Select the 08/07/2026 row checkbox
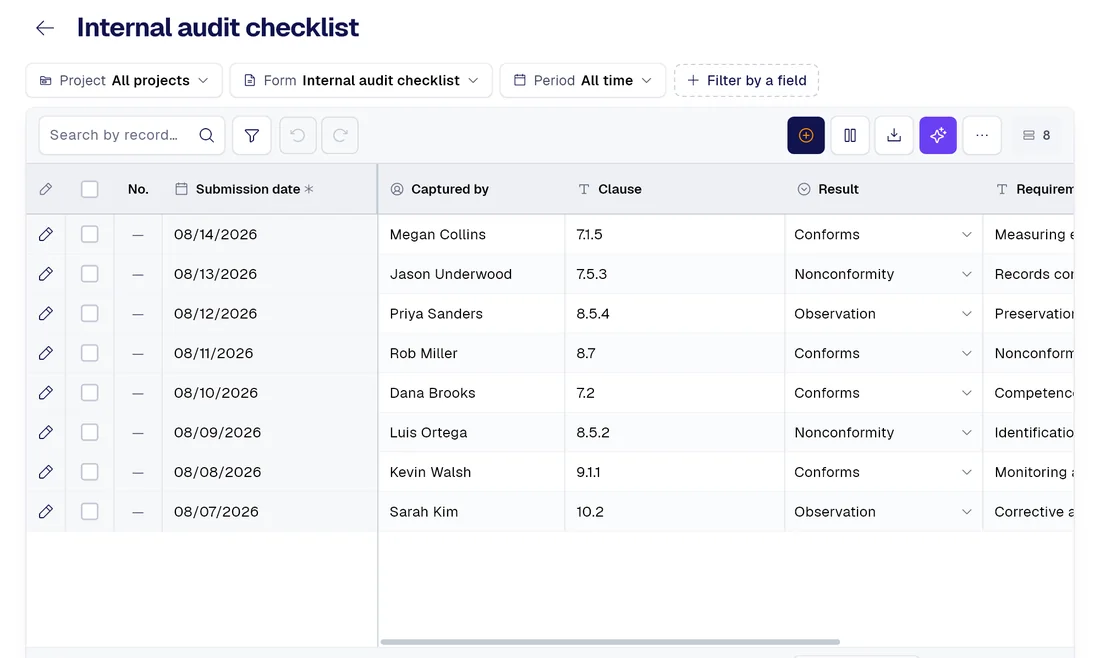The image size is (1100, 658). 90,512
